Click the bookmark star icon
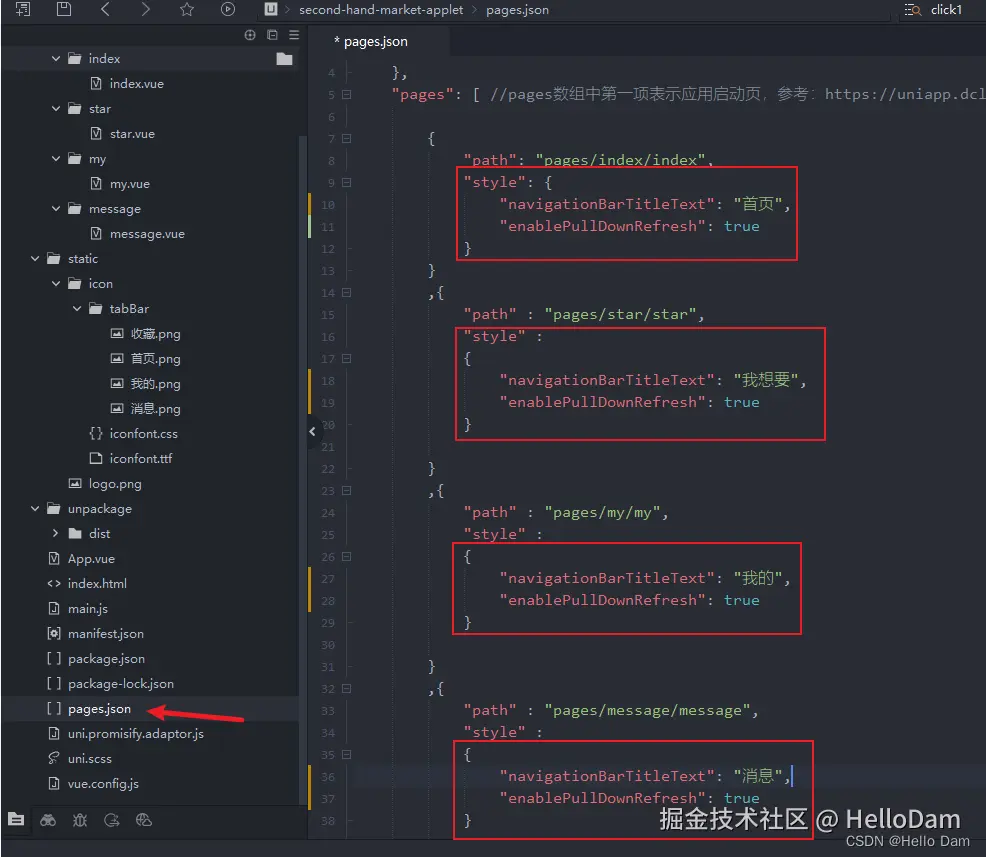 pyautogui.click(x=187, y=9)
